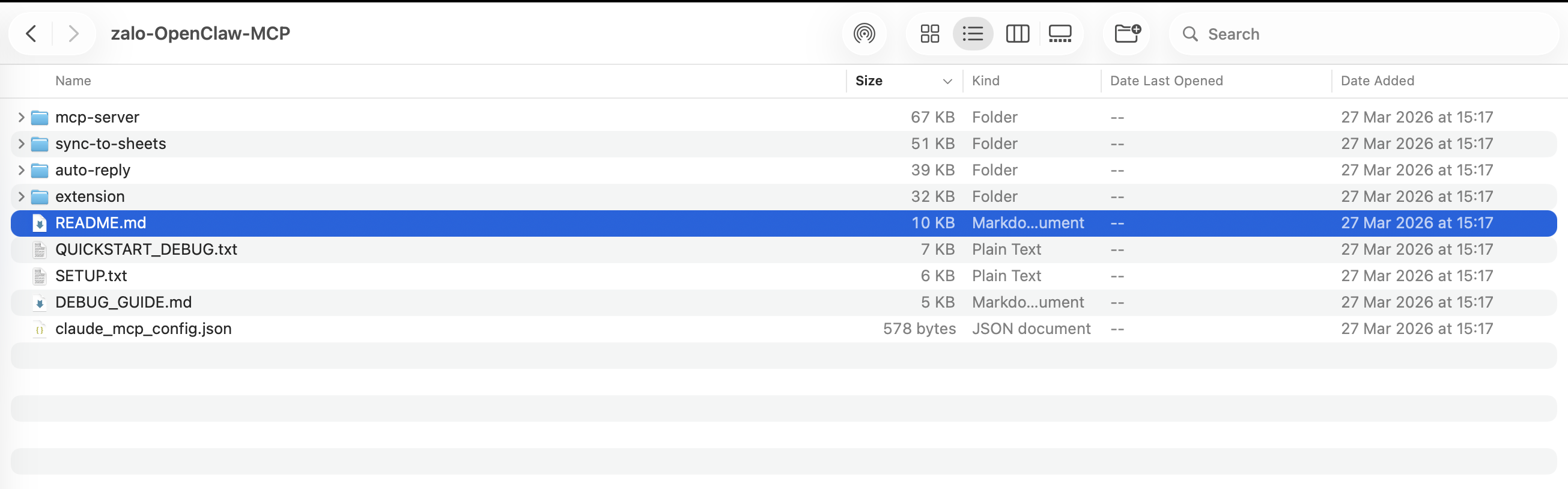
Task: Select the claude_mcp_config.json file icon
Action: (40, 329)
